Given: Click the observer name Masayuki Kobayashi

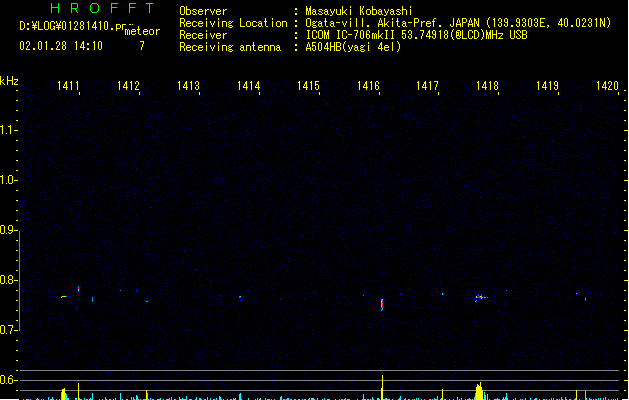Looking at the screenshot, I should tap(359, 11).
